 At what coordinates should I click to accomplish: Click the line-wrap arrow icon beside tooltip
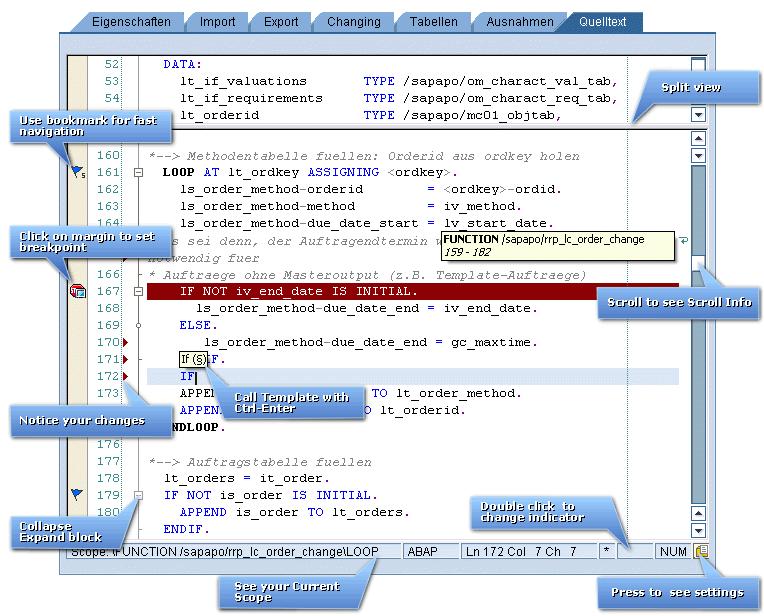684,240
